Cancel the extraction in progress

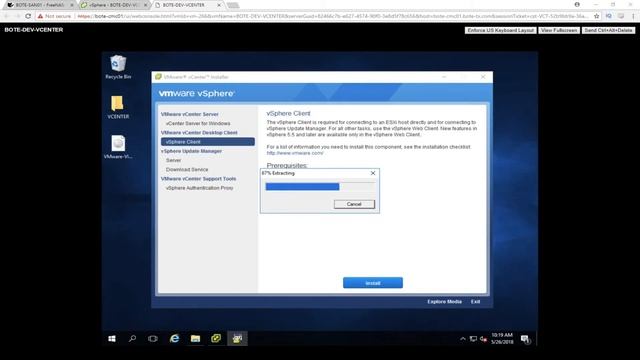(x=354, y=204)
